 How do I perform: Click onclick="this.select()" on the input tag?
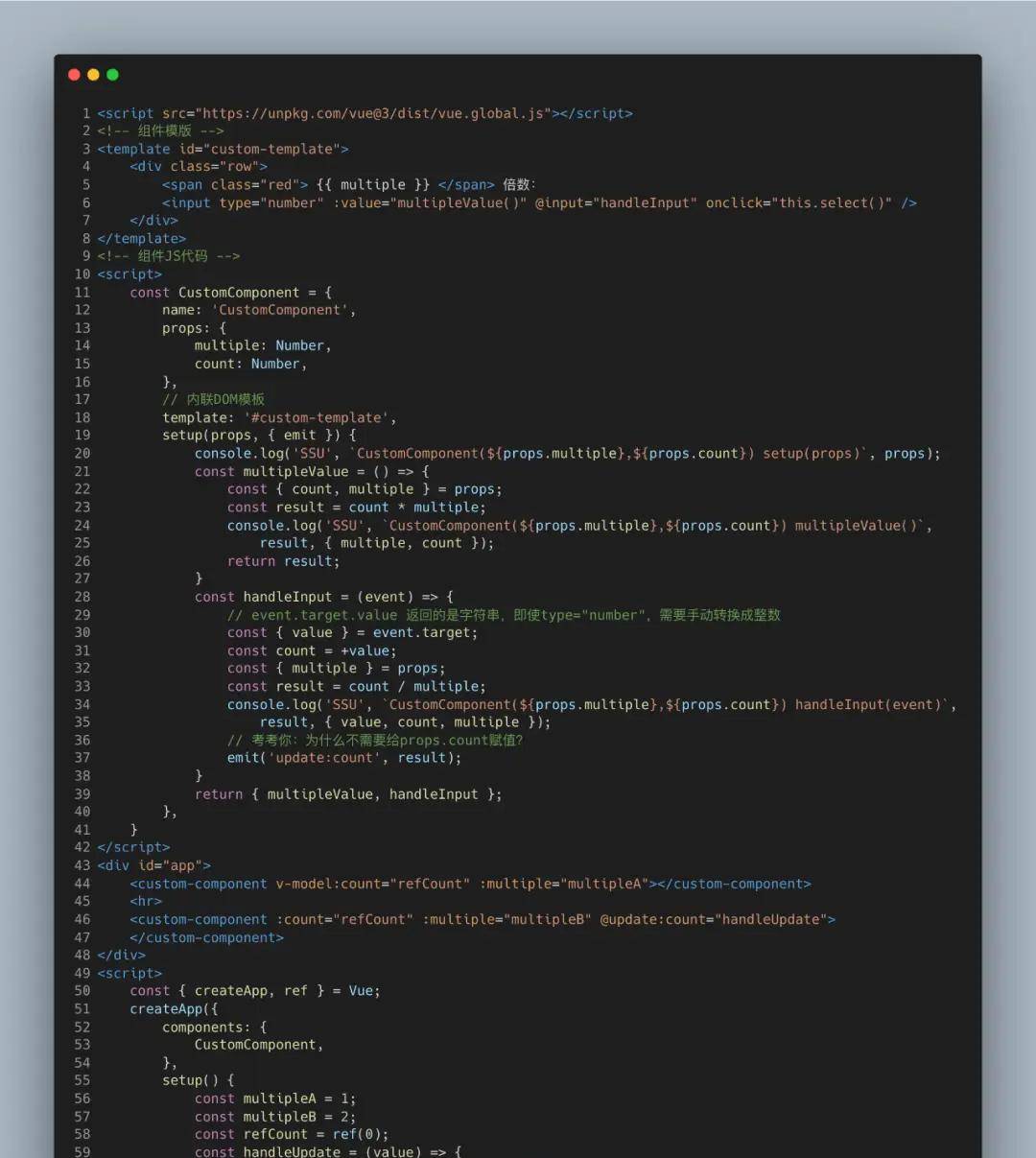coord(798,202)
